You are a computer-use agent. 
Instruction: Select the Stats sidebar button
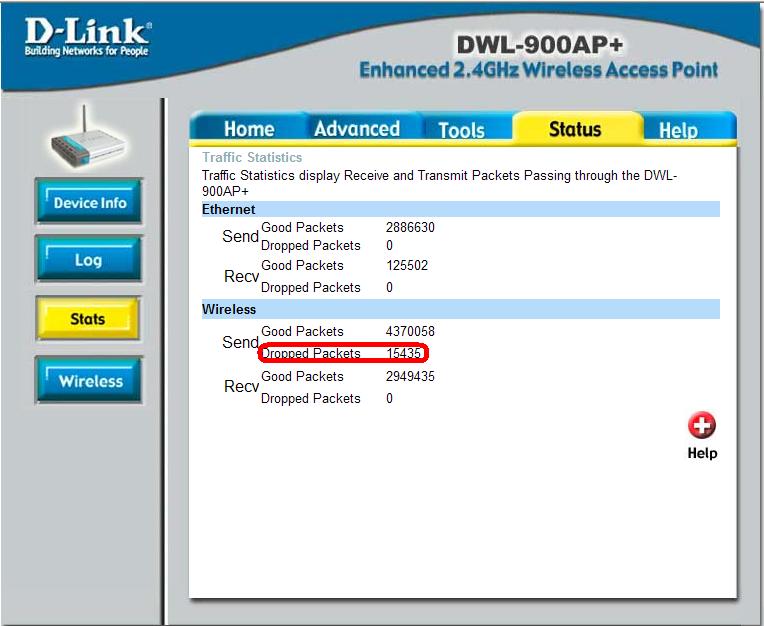[x=88, y=319]
